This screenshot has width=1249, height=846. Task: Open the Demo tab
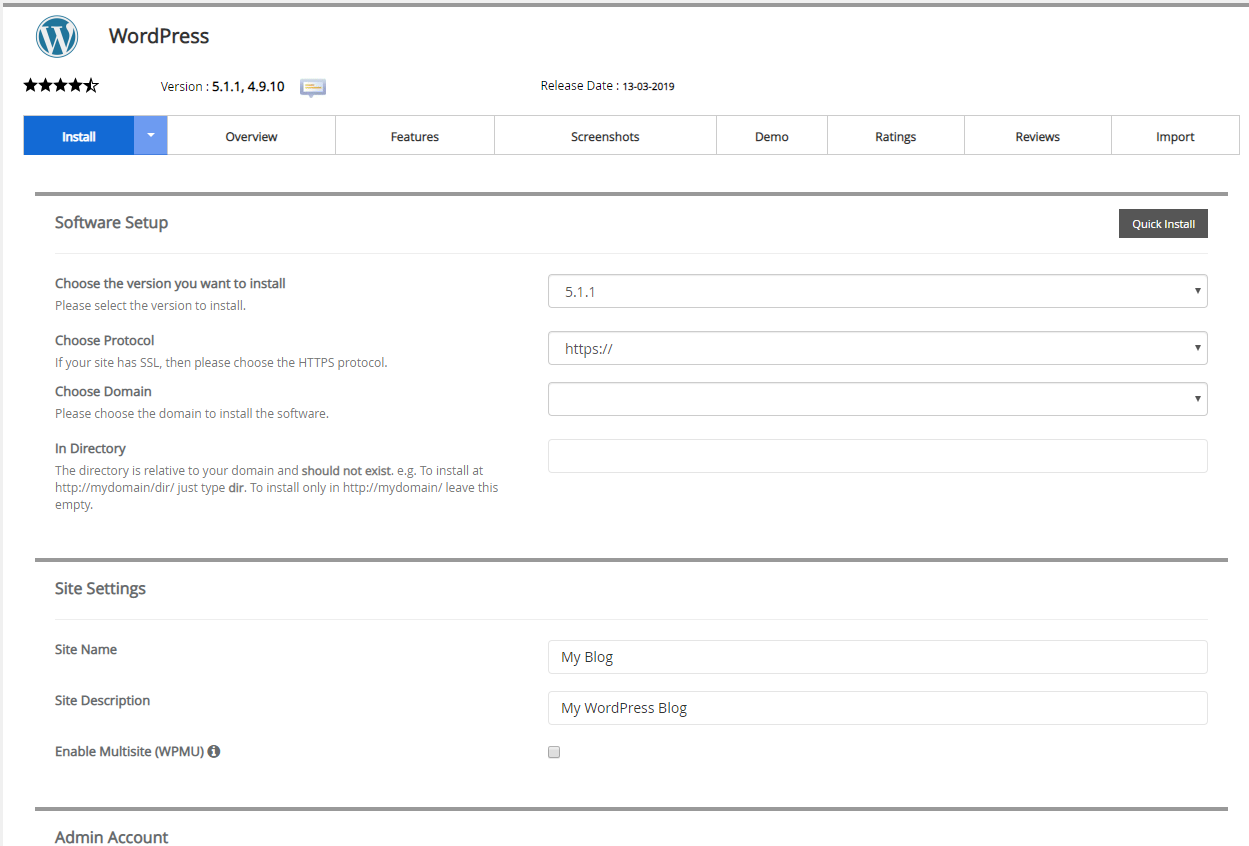772,136
